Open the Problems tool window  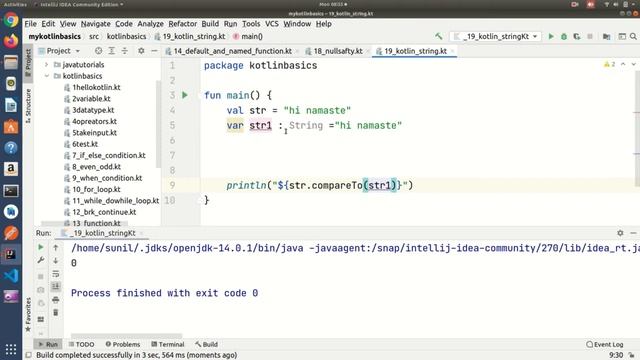tap(122, 344)
